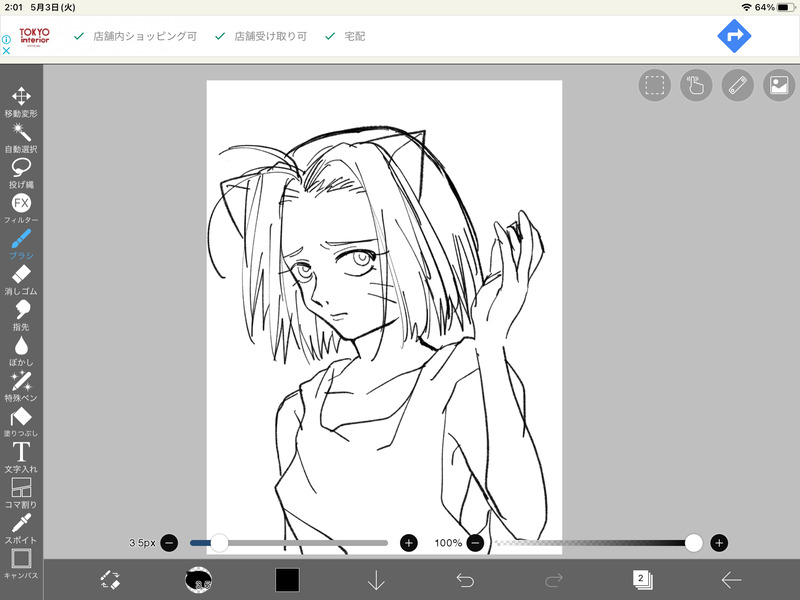Select the 投げ縄 lasso tool
The image size is (800, 600).
[21, 173]
